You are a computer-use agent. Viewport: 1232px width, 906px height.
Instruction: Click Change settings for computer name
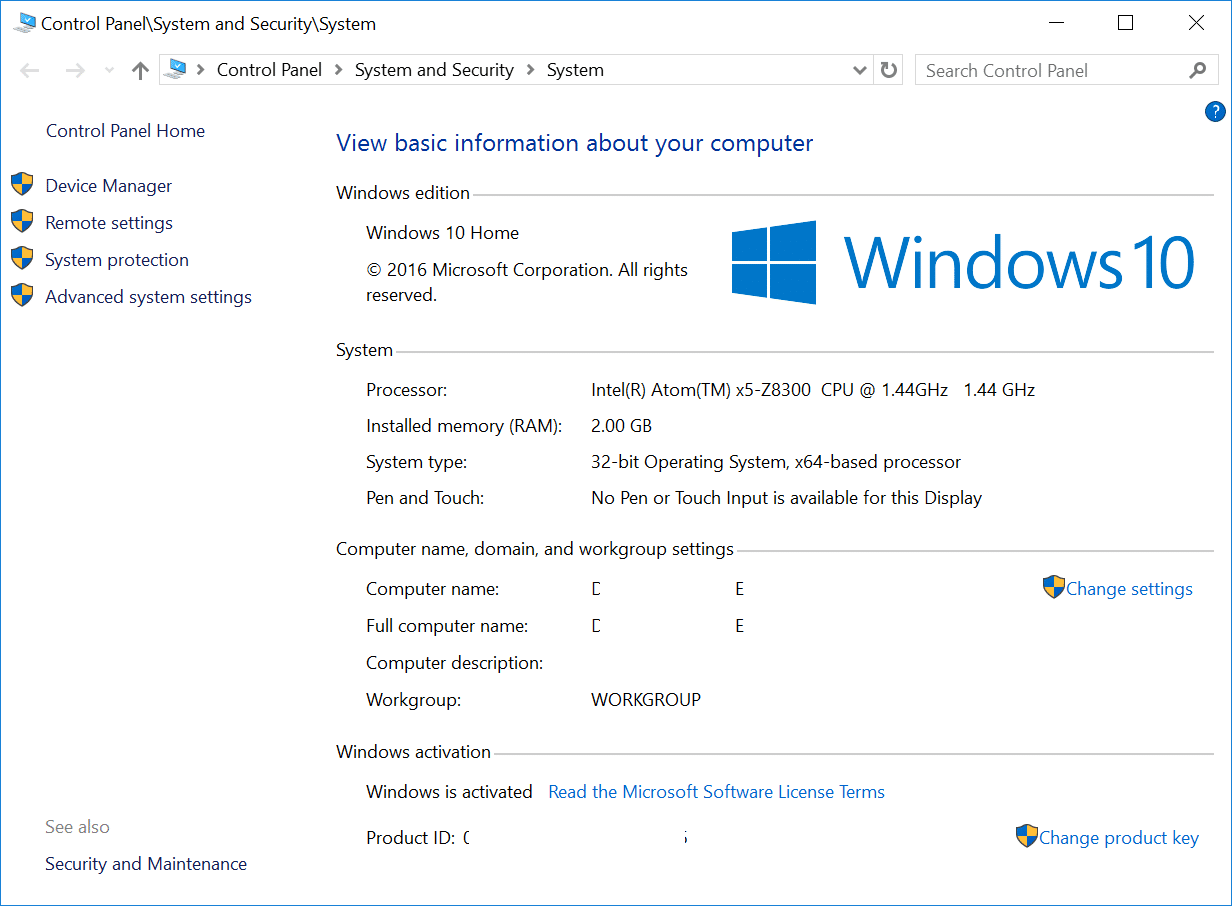pyautogui.click(x=1129, y=589)
